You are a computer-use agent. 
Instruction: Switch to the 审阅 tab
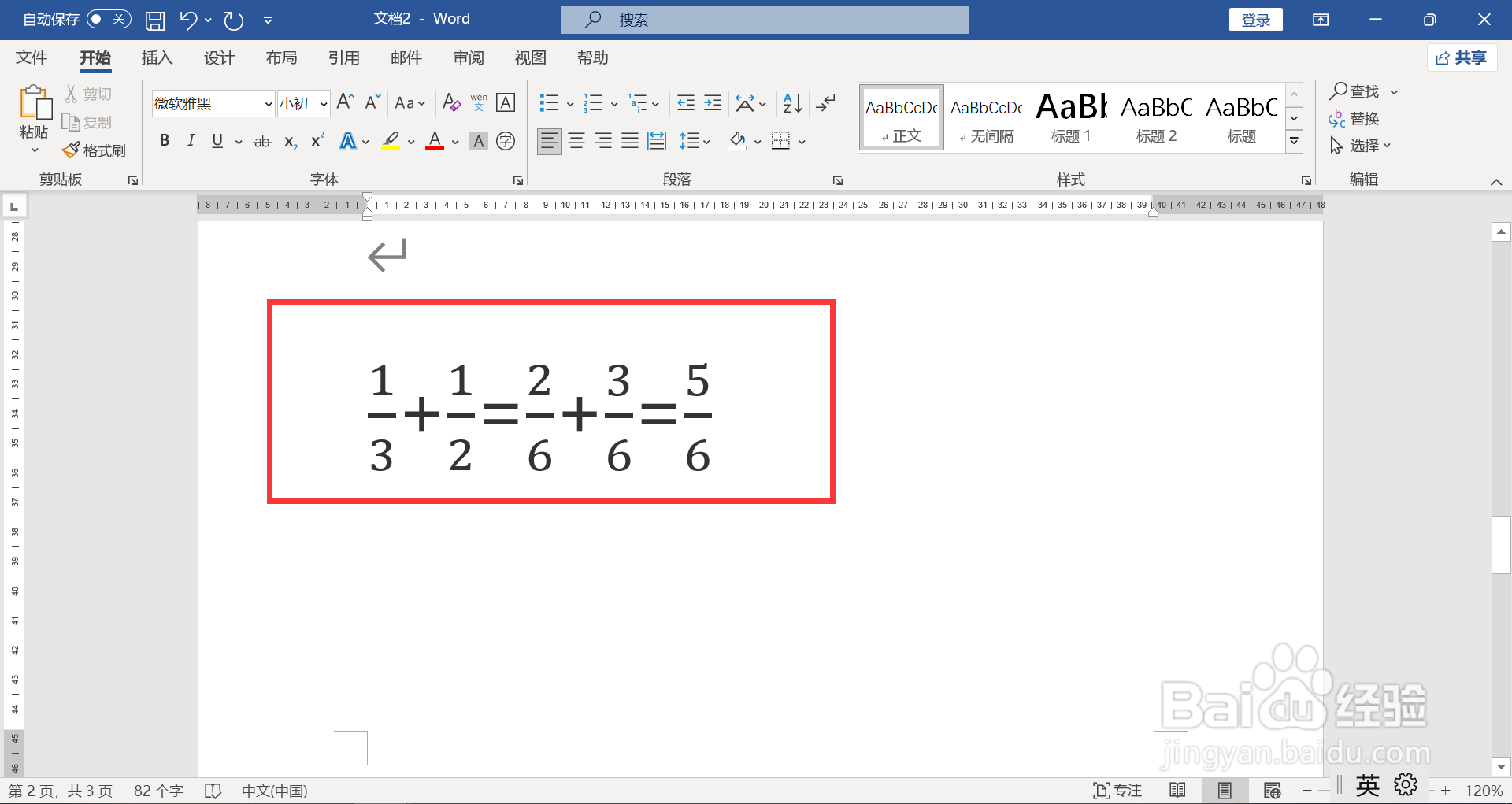click(469, 57)
